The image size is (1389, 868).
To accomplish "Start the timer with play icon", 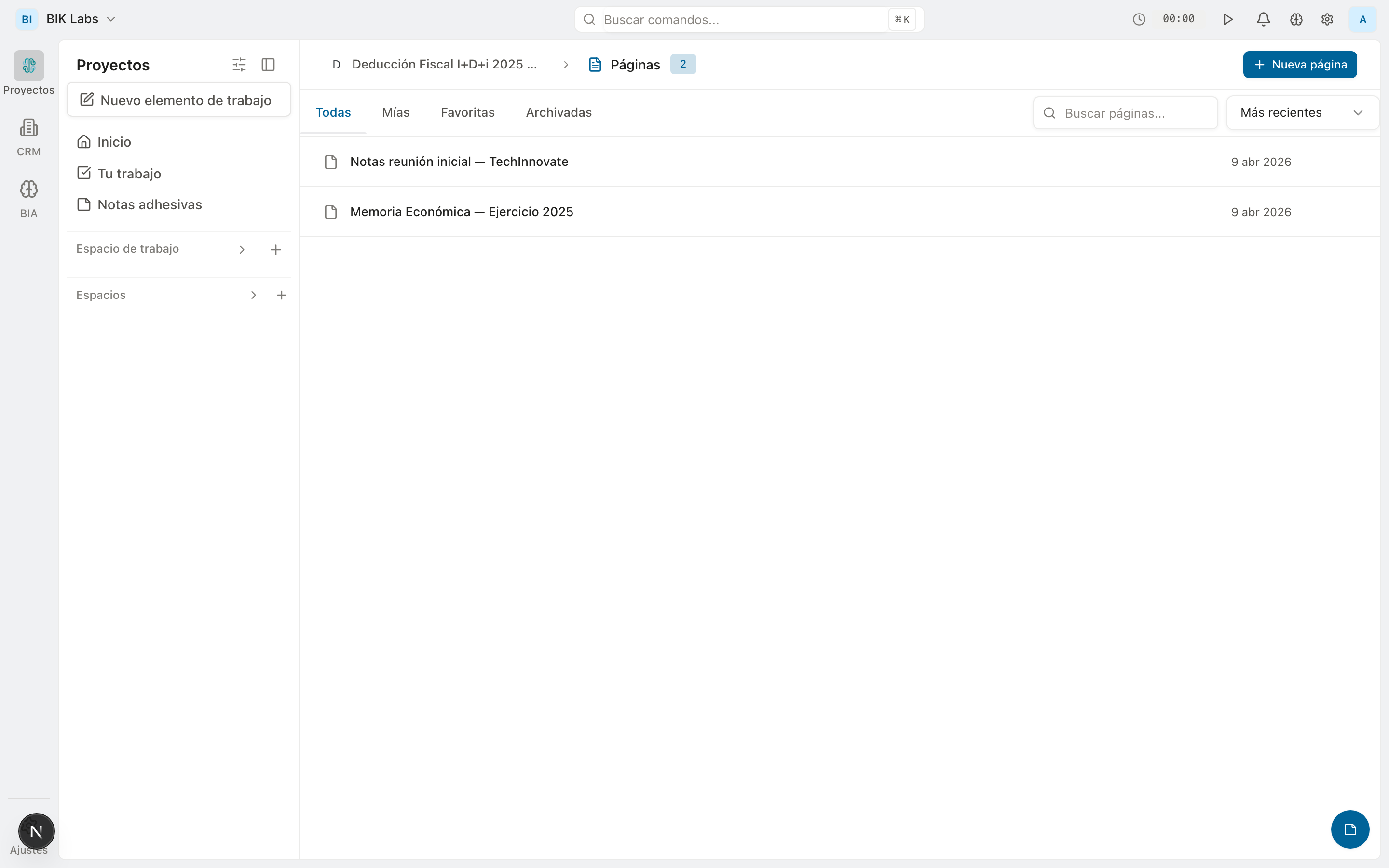I will [x=1228, y=19].
